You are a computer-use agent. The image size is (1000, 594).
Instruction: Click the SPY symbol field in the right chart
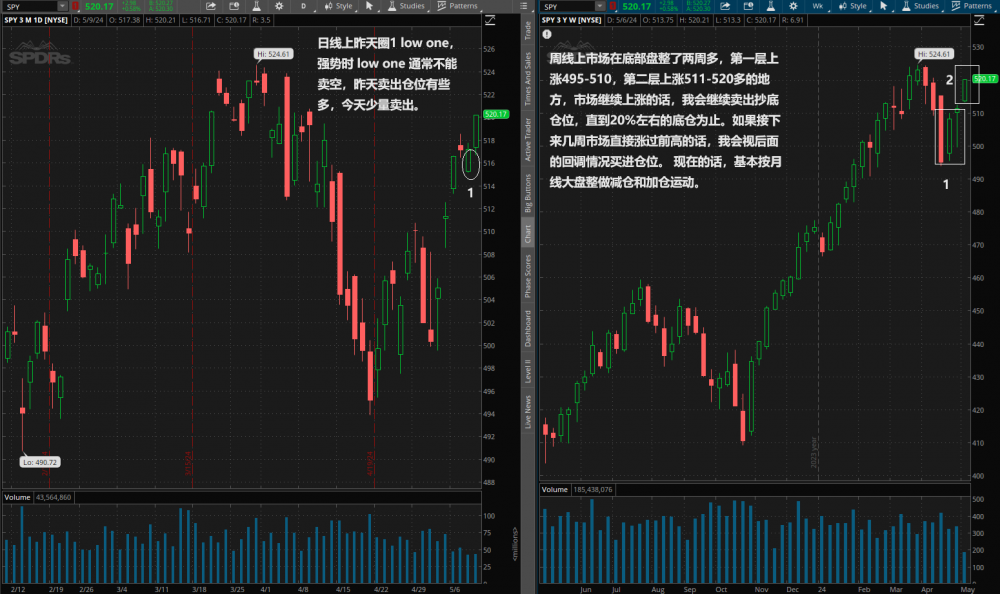568,6
